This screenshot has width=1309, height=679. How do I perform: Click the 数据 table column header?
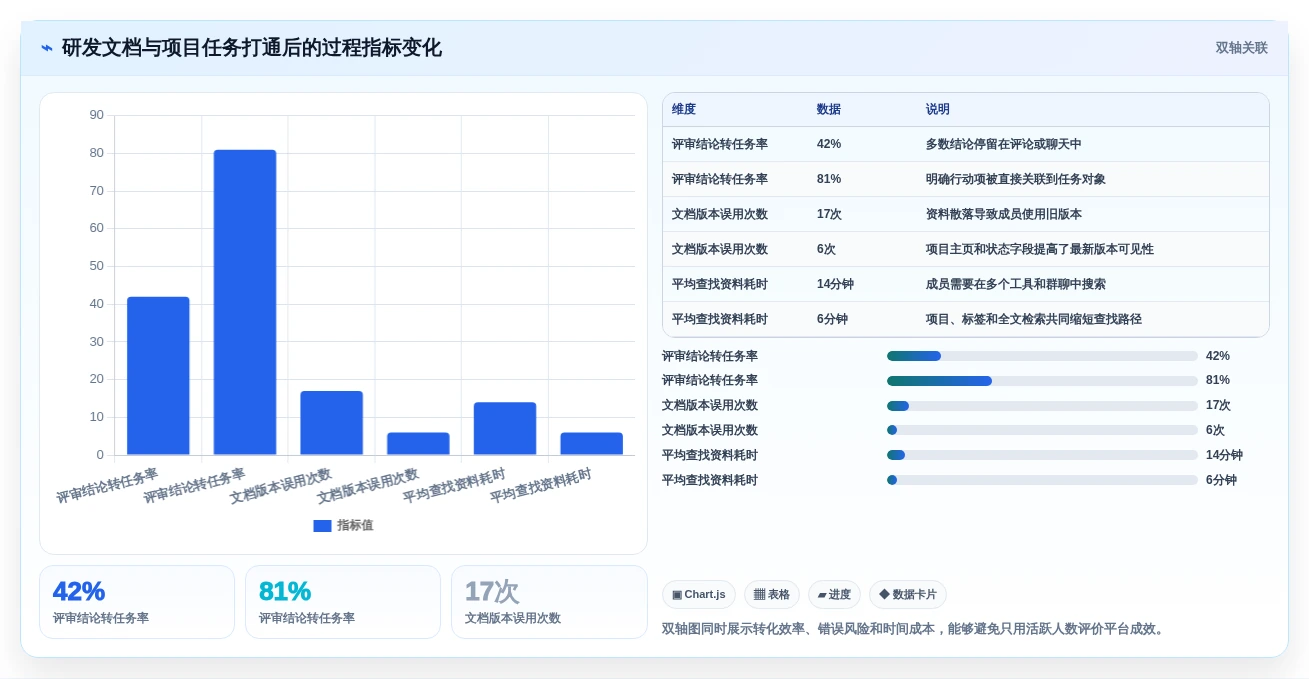[829, 110]
